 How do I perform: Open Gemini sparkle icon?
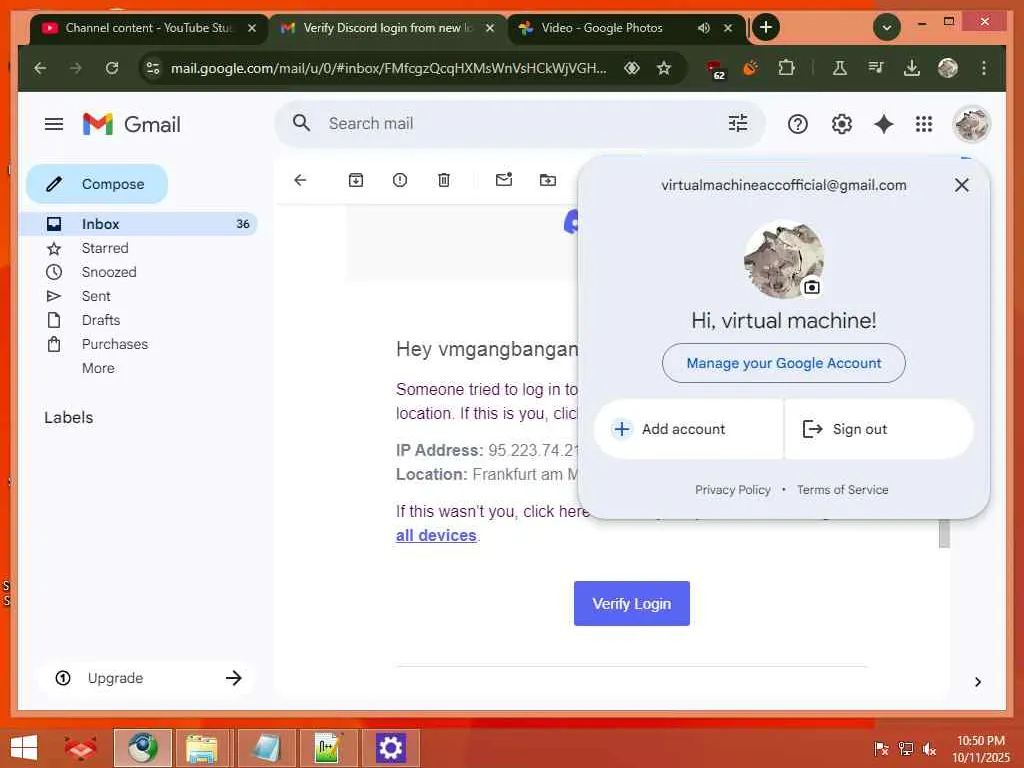[x=884, y=124]
